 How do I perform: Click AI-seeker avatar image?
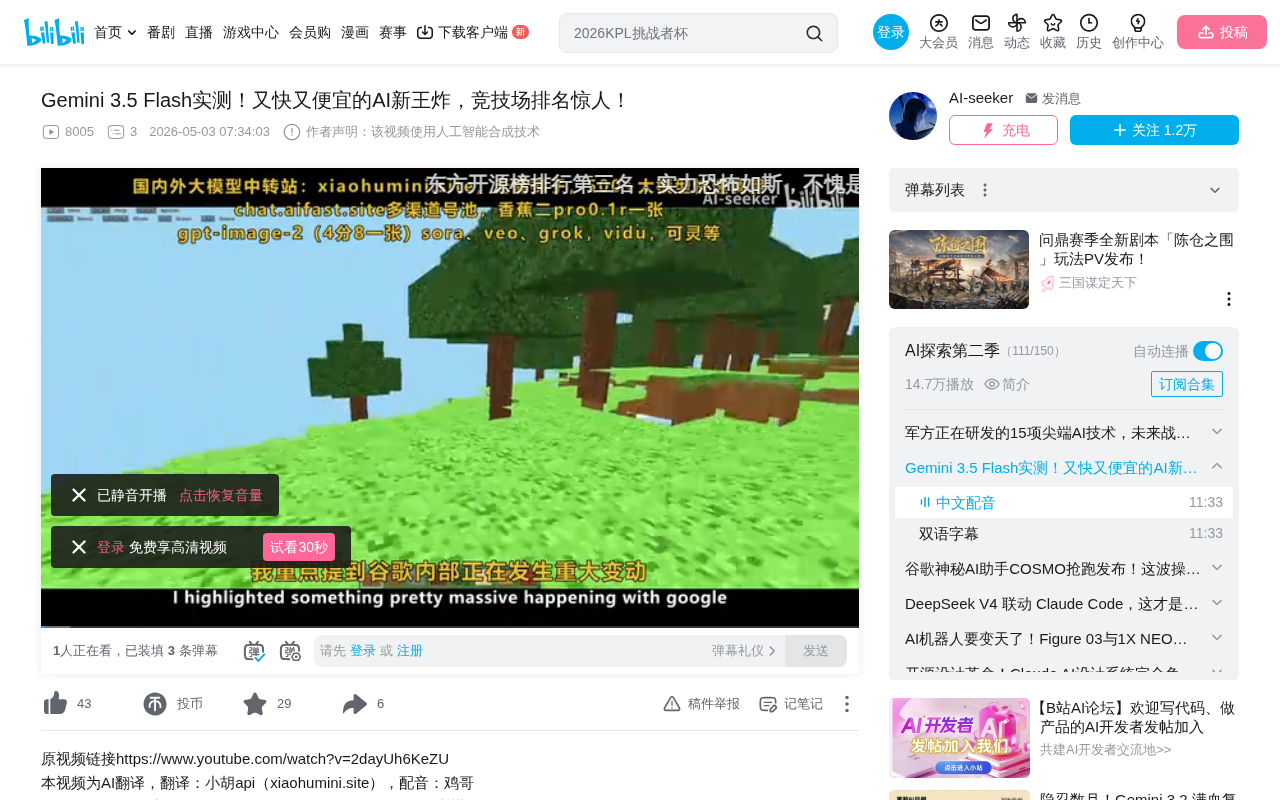pyautogui.click(x=913, y=116)
